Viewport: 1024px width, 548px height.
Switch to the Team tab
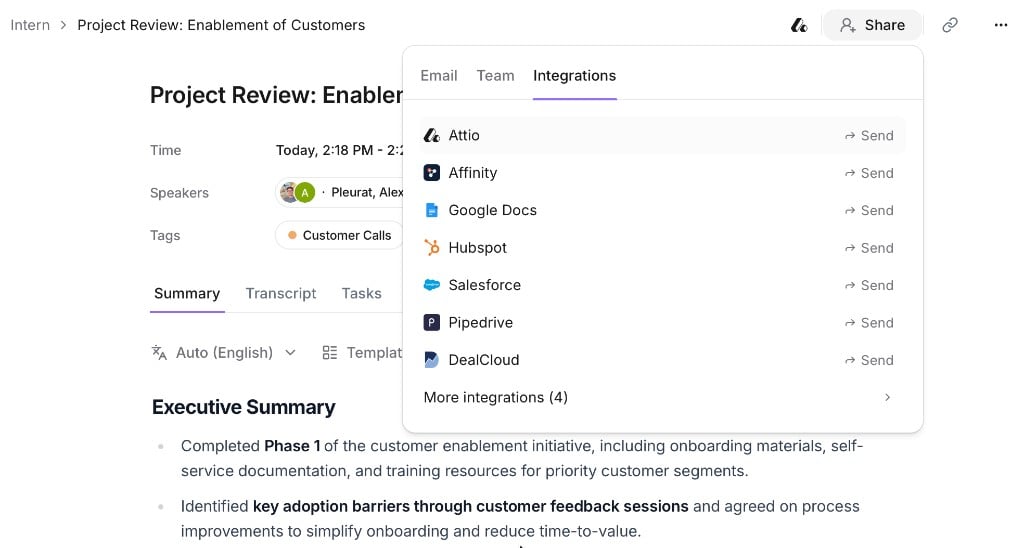[495, 76]
